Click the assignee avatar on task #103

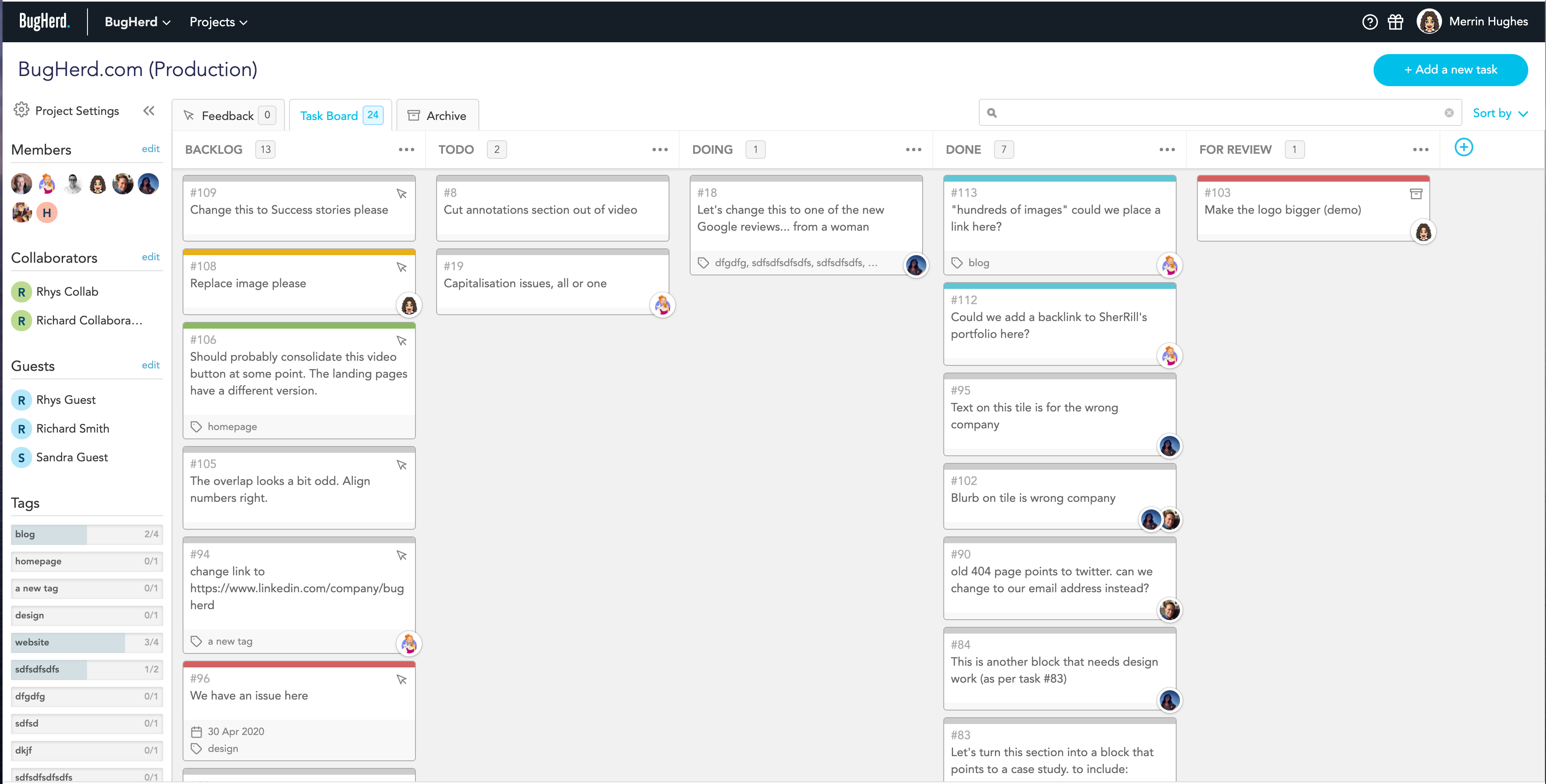pyautogui.click(x=1423, y=231)
